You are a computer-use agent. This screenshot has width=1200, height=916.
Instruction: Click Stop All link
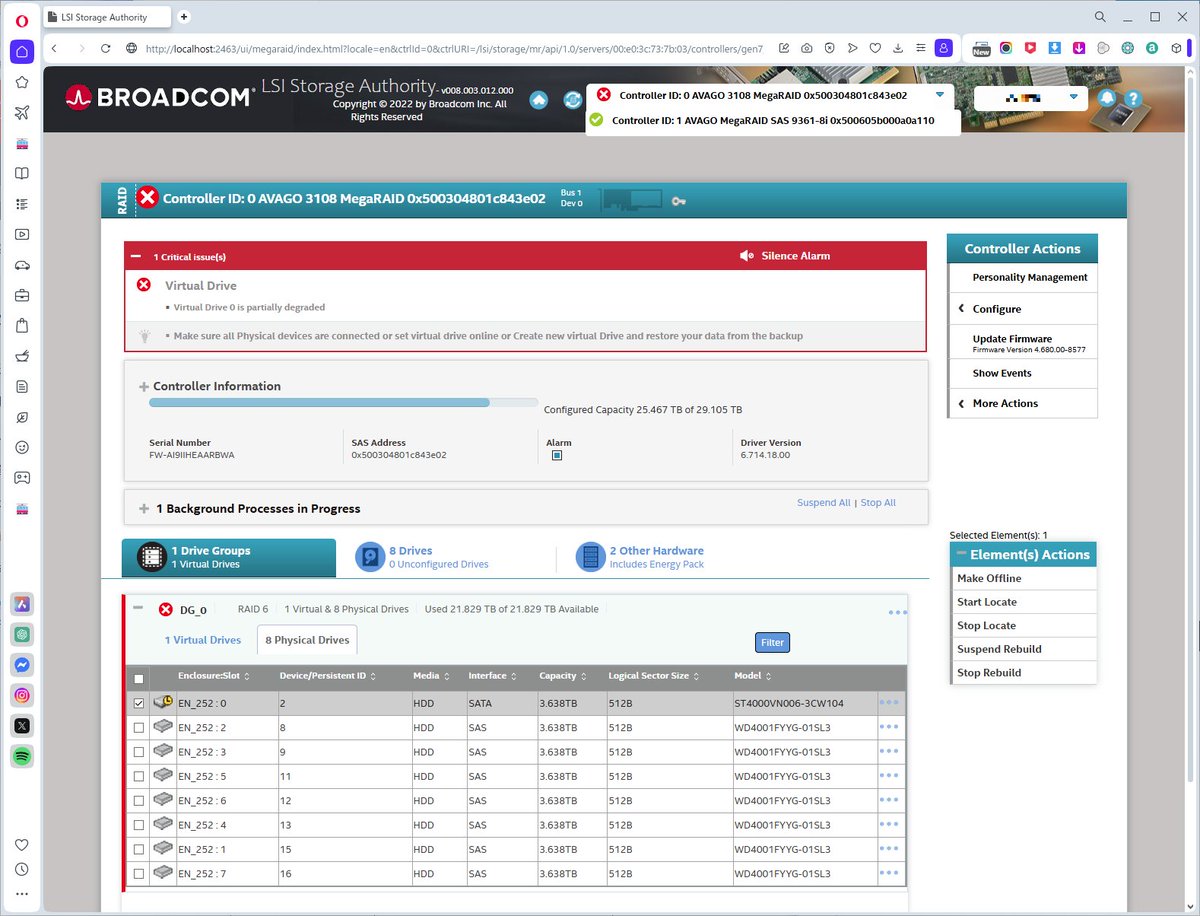(x=878, y=503)
